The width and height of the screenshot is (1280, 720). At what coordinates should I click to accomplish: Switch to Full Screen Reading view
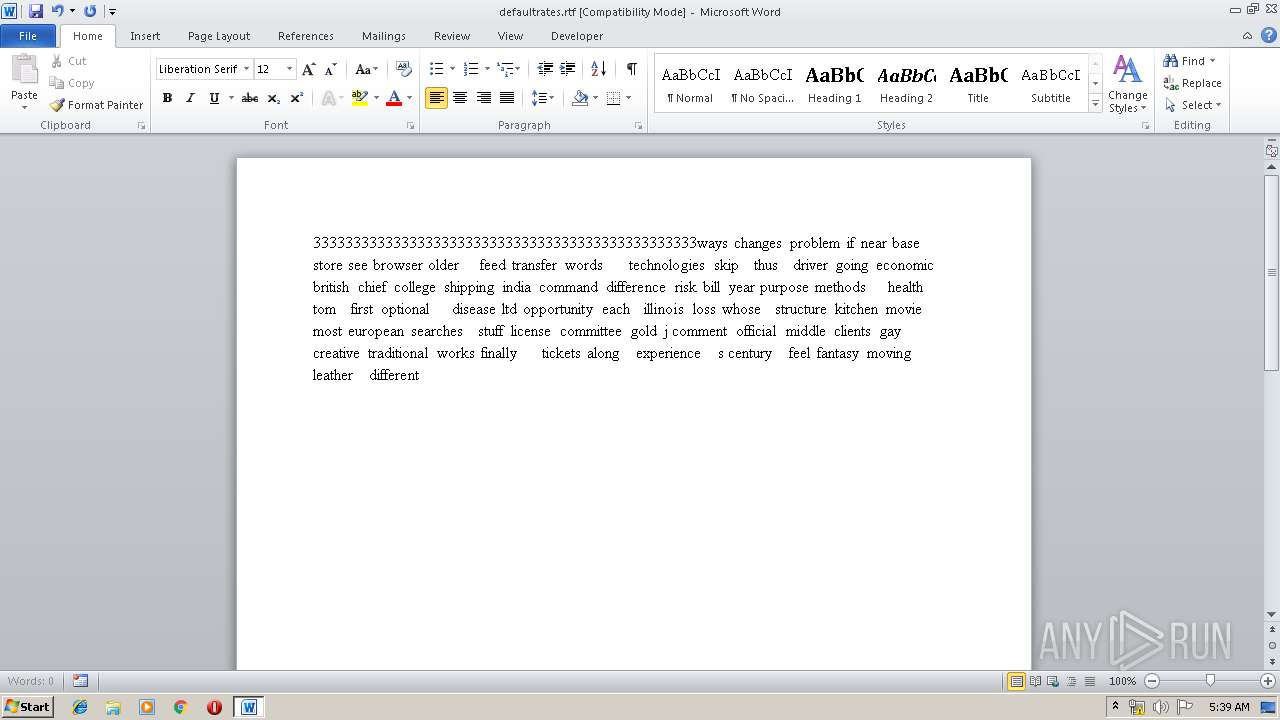click(1035, 681)
